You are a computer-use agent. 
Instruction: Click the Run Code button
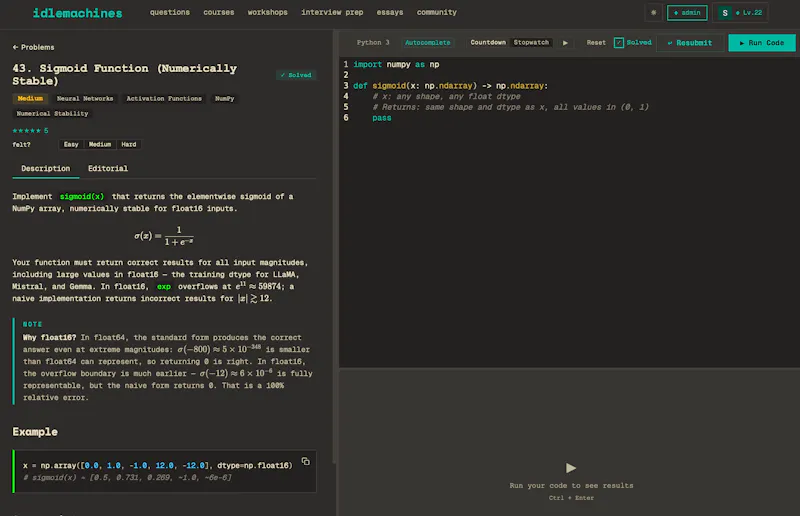tap(762, 43)
